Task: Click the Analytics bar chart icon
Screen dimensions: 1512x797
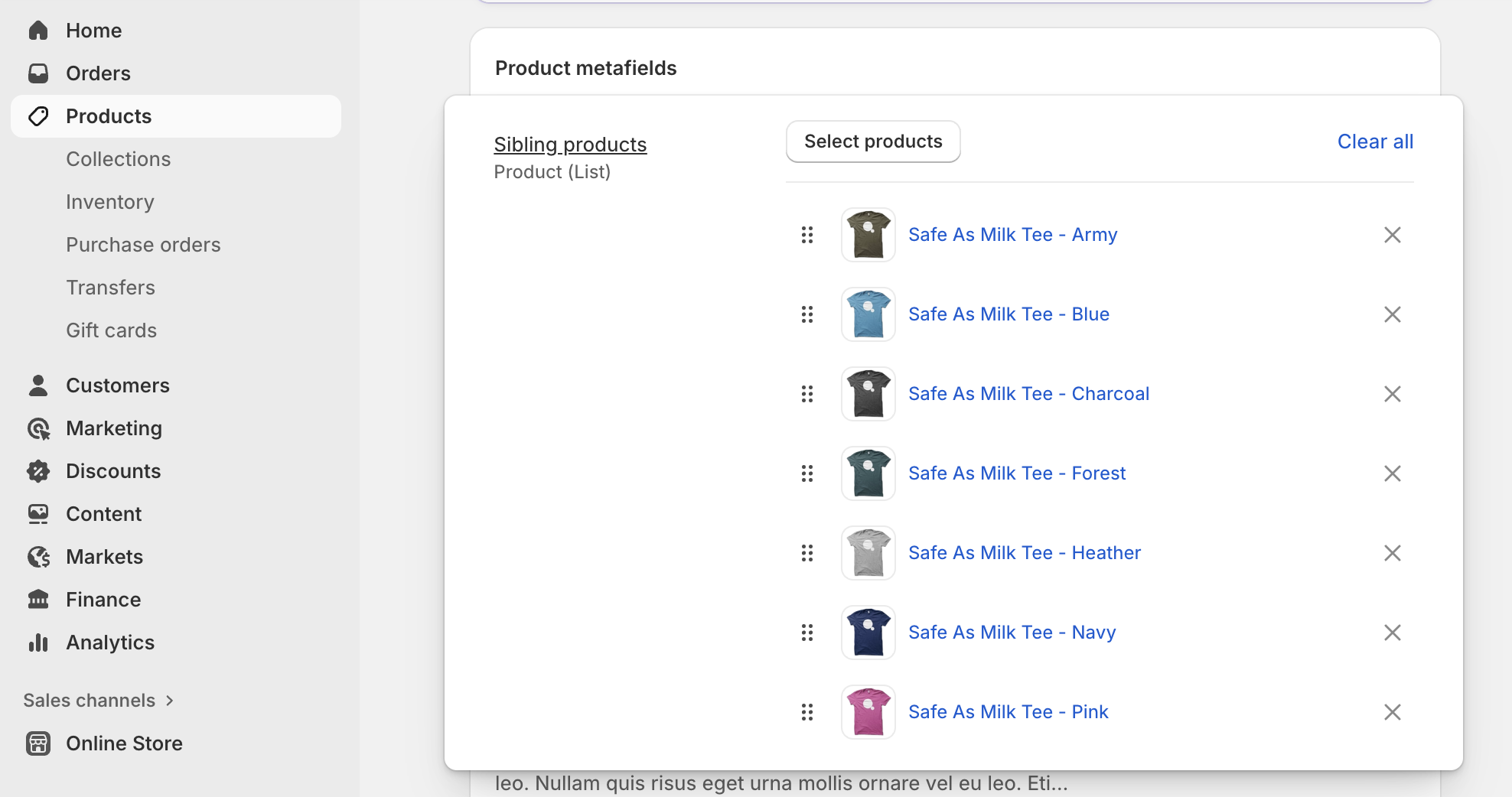Action: click(38, 642)
